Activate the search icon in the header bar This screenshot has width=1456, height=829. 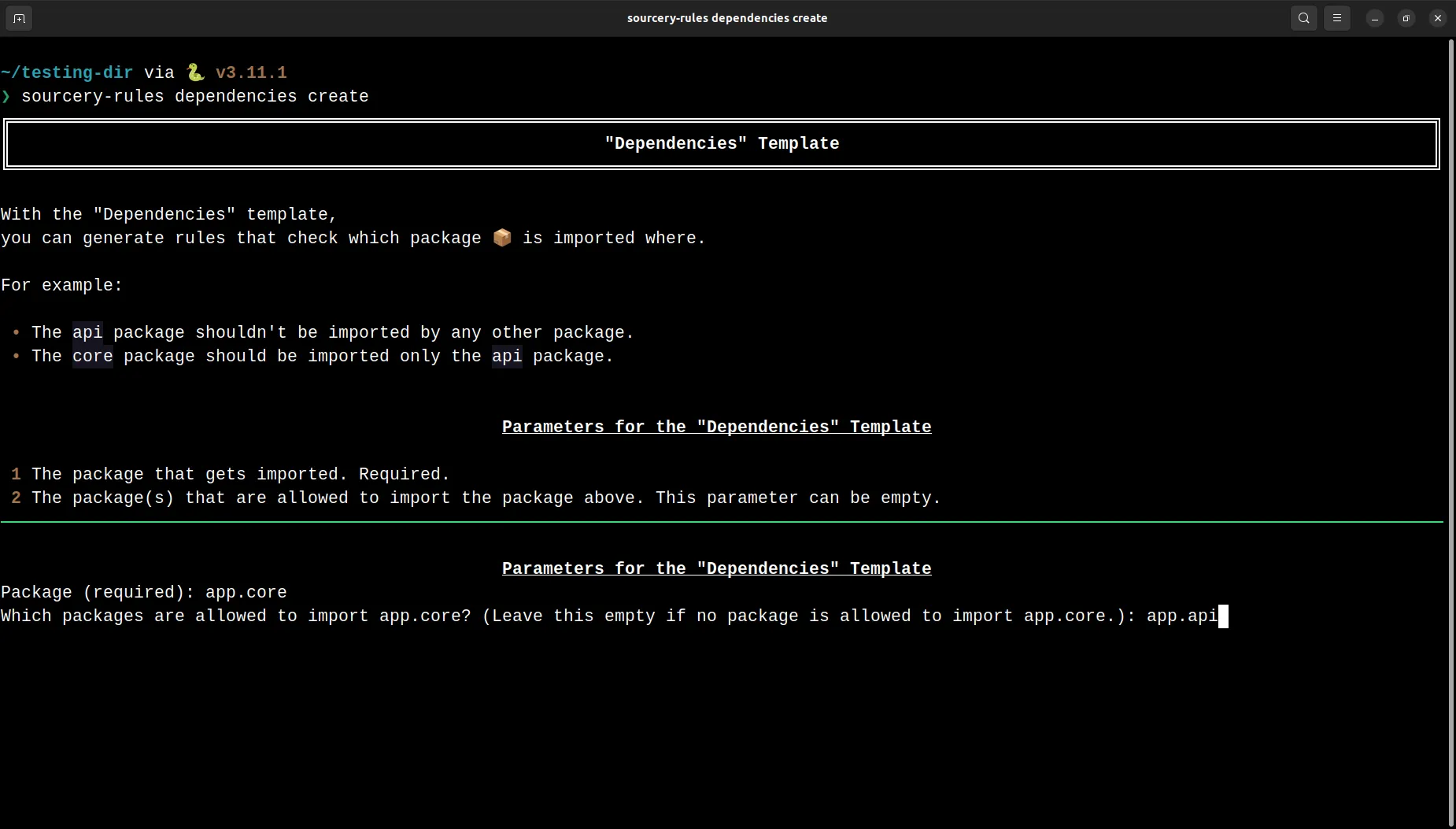(1303, 17)
